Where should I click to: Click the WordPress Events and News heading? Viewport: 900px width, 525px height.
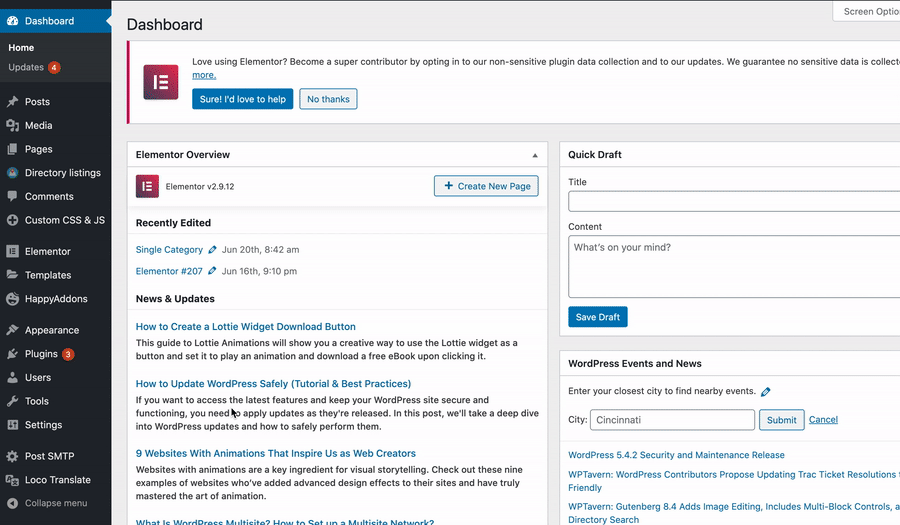coord(635,363)
